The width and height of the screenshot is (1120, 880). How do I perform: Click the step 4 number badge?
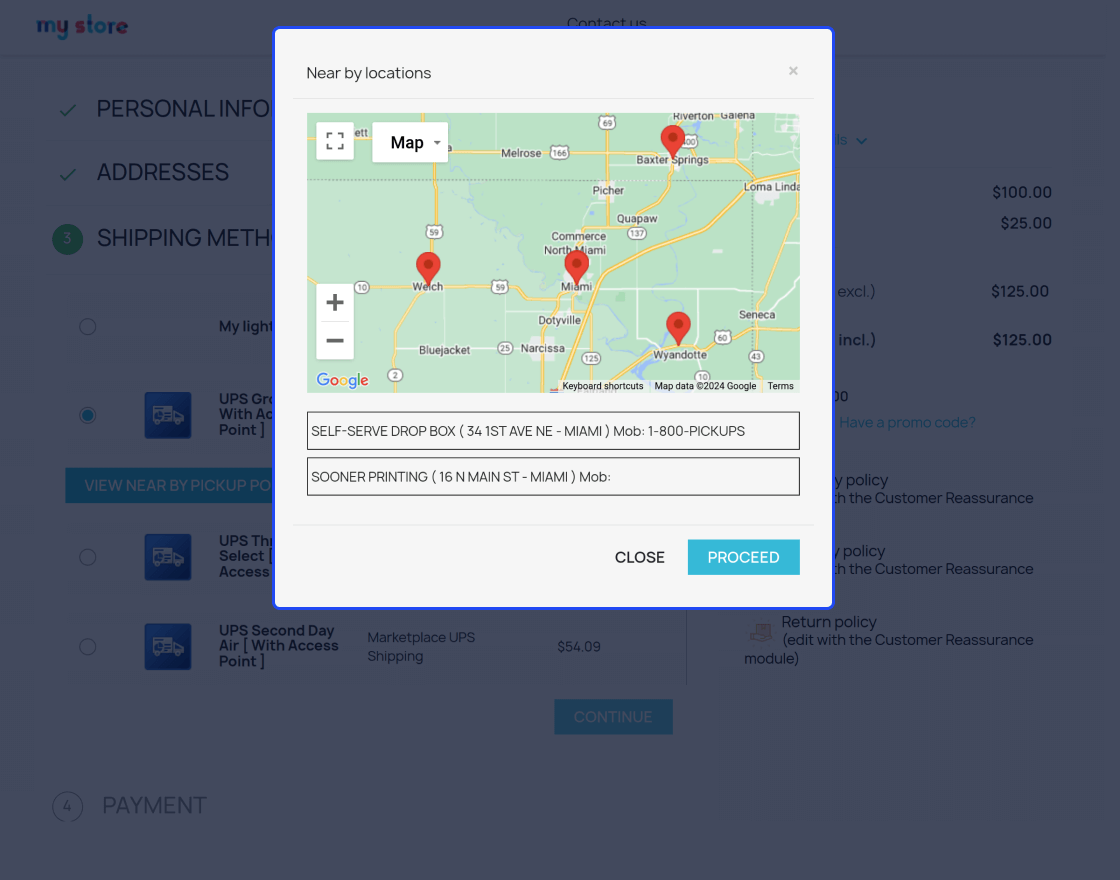coord(68,806)
